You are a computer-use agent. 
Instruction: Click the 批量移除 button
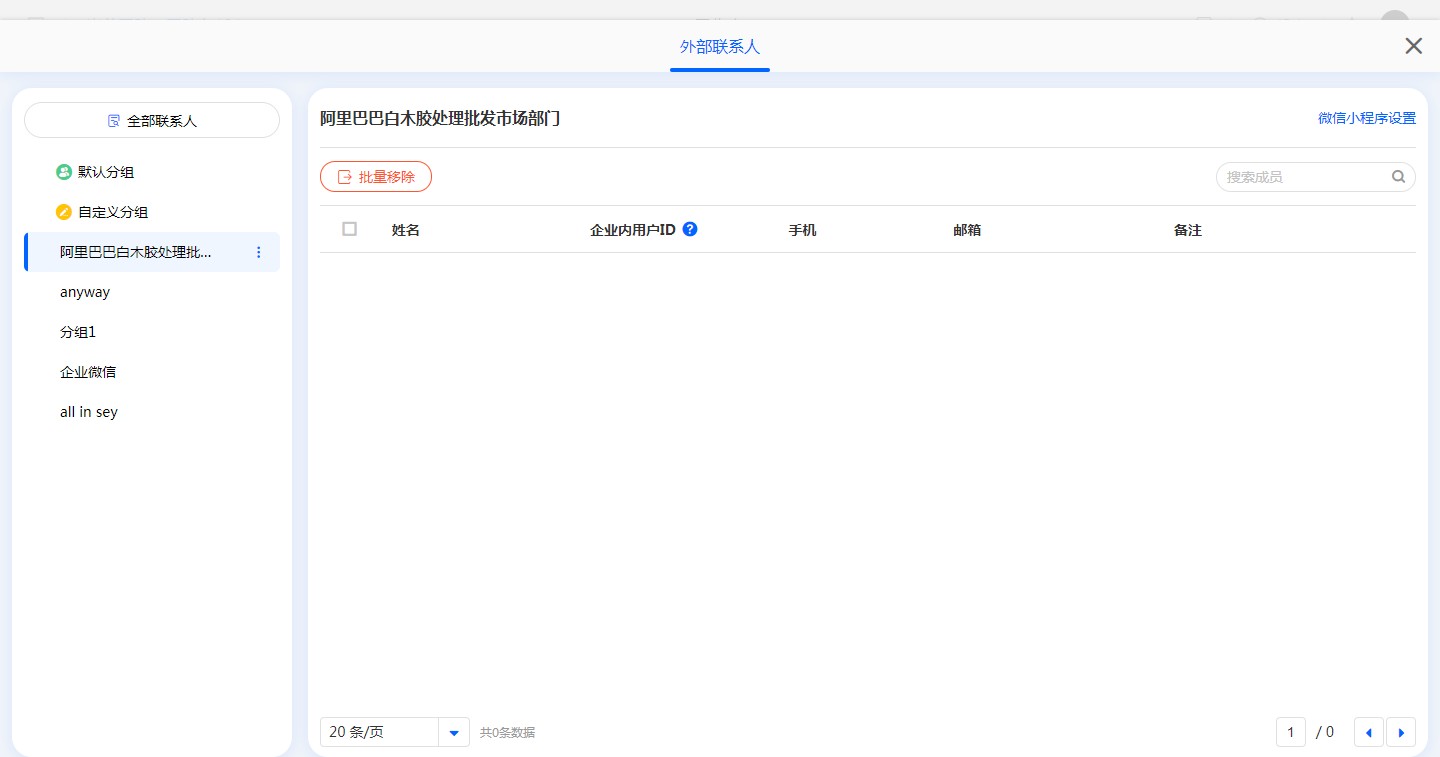click(x=376, y=177)
